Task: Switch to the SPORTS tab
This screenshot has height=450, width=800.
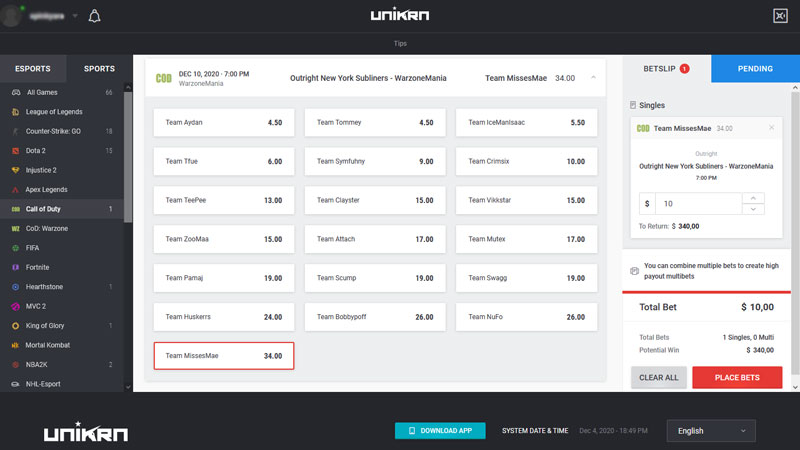Action: (99, 68)
